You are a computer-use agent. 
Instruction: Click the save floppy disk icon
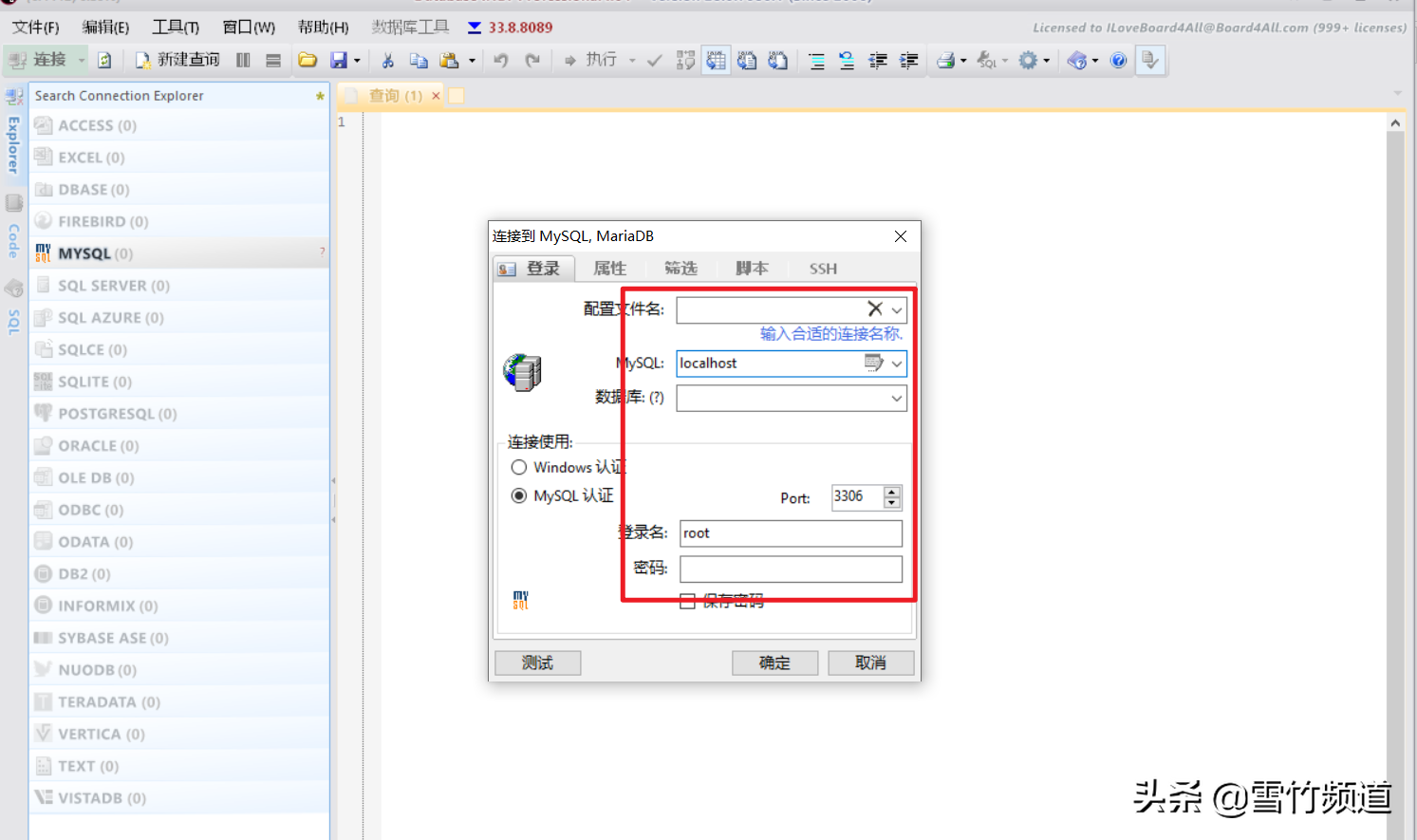[x=338, y=61]
